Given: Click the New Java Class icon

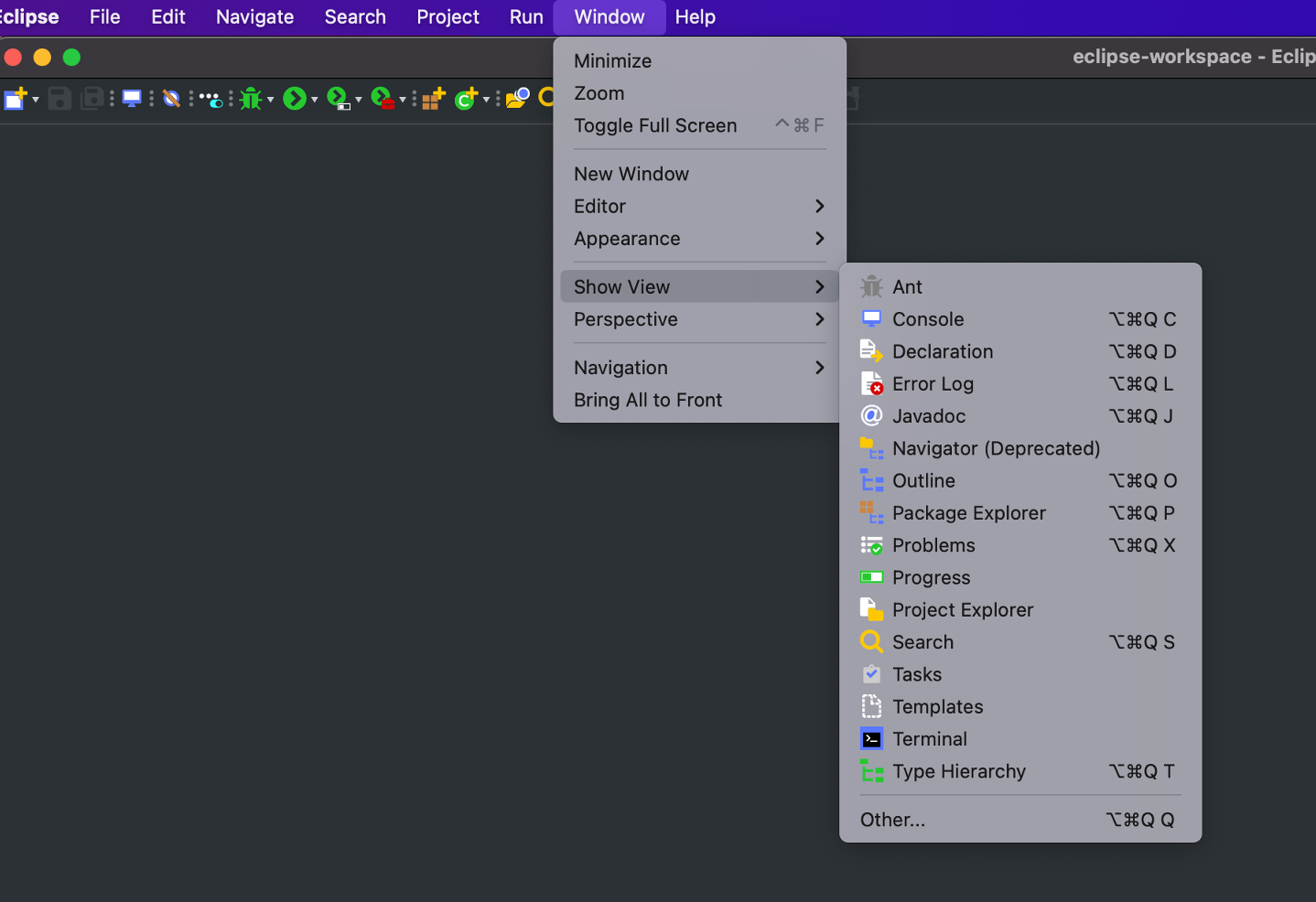Looking at the screenshot, I should click(467, 99).
